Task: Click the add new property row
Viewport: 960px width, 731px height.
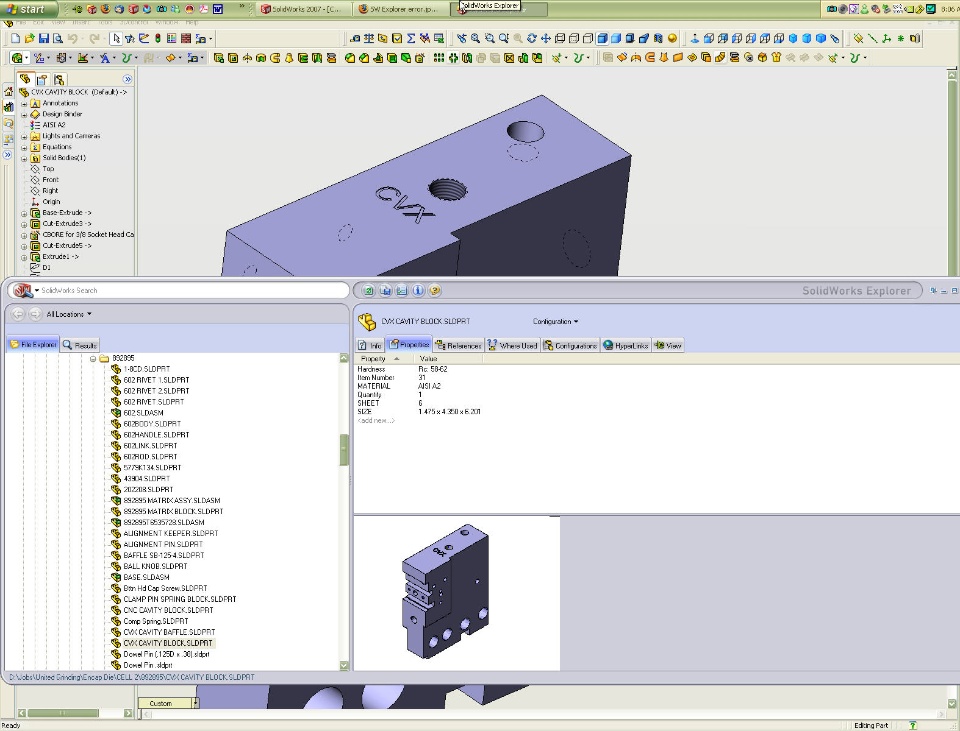Action: pyautogui.click(x=376, y=421)
